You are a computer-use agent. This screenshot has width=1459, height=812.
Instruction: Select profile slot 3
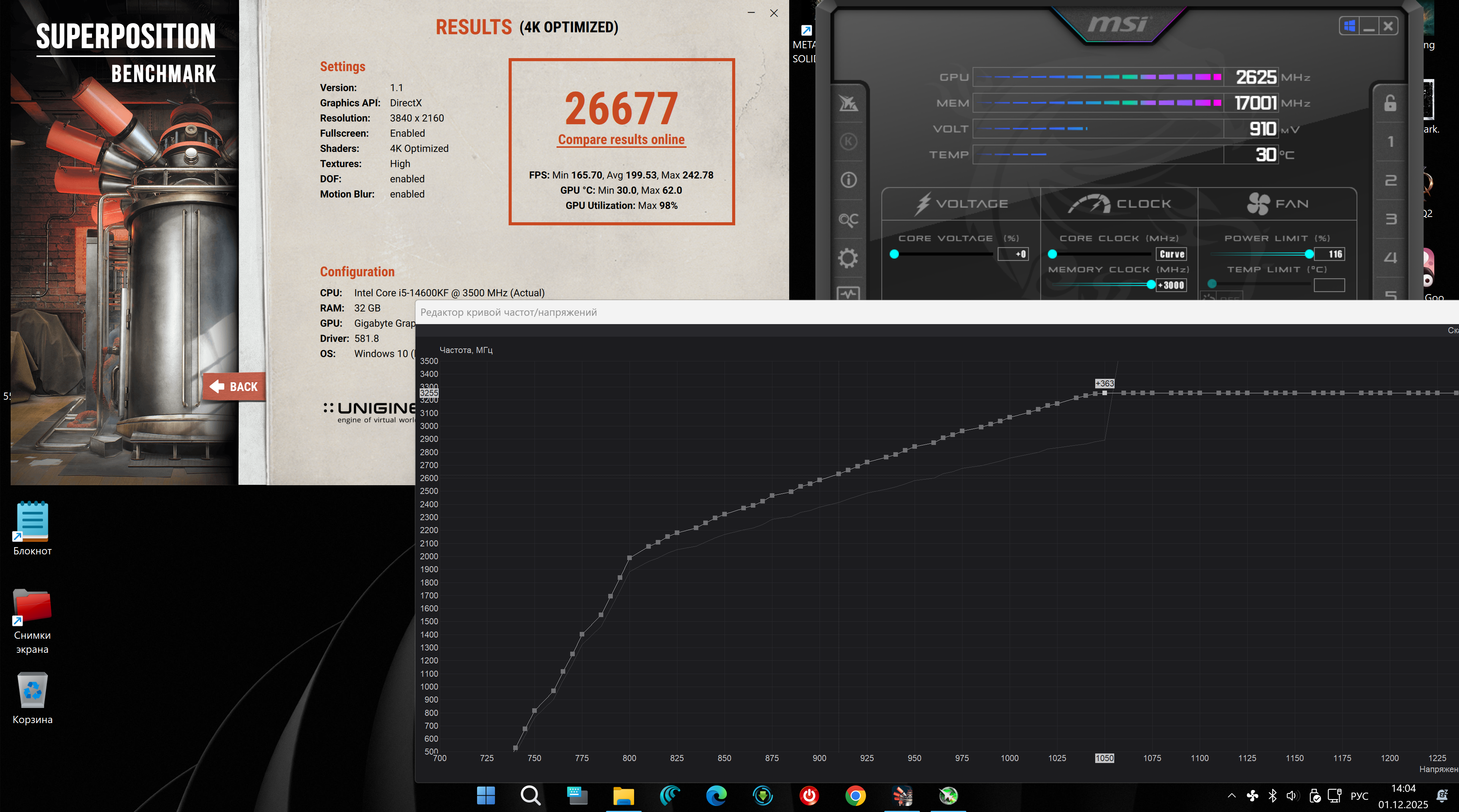(x=1390, y=219)
